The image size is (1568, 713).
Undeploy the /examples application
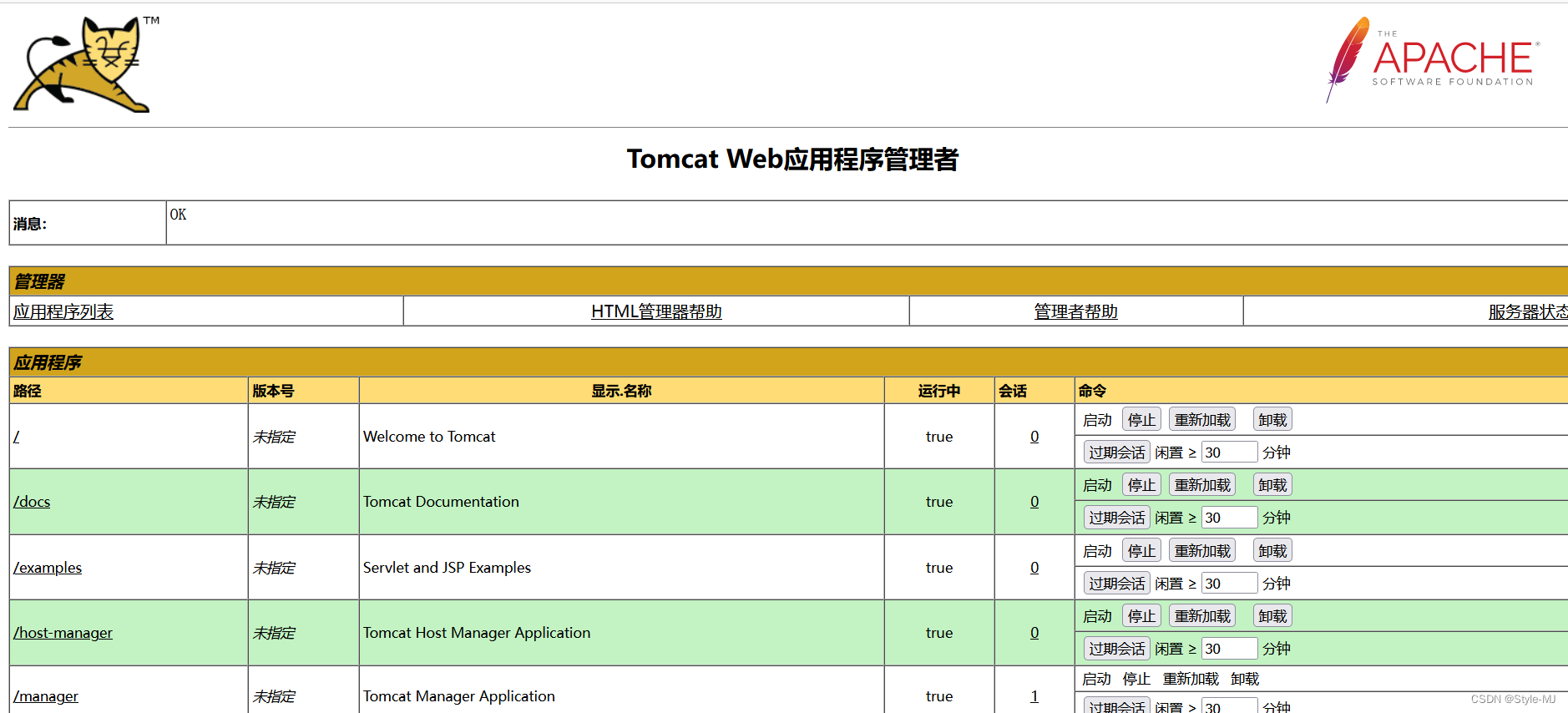[x=1272, y=551]
